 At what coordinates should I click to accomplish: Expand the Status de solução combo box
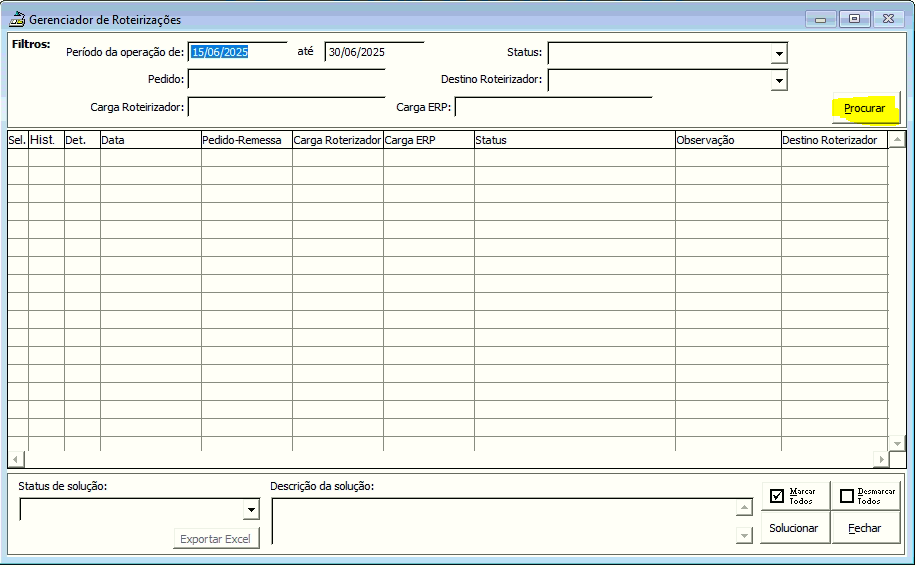click(251, 510)
